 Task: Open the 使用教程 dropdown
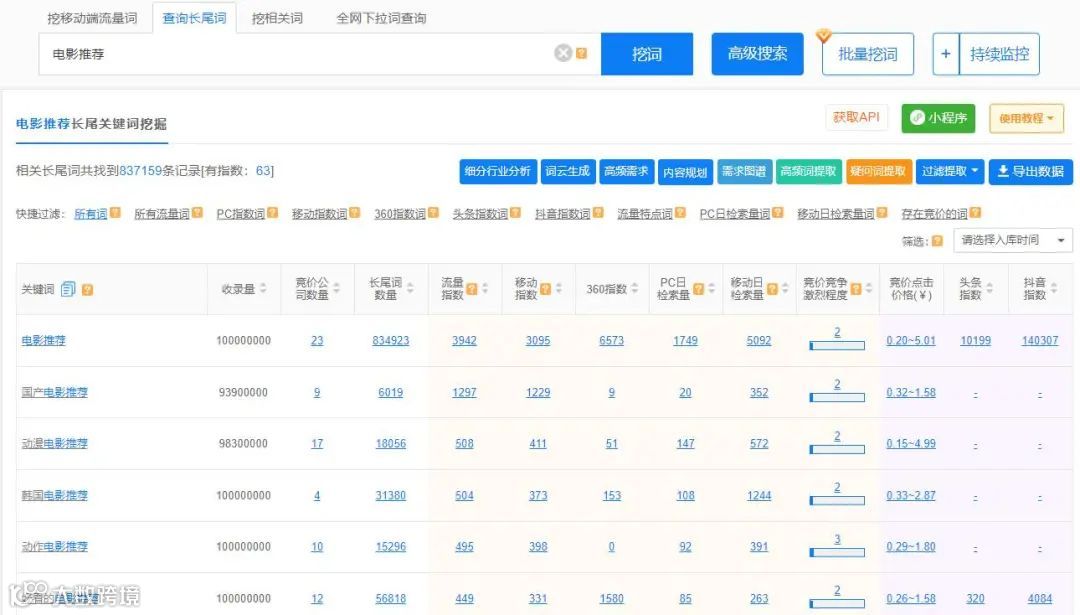[1026, 118]
